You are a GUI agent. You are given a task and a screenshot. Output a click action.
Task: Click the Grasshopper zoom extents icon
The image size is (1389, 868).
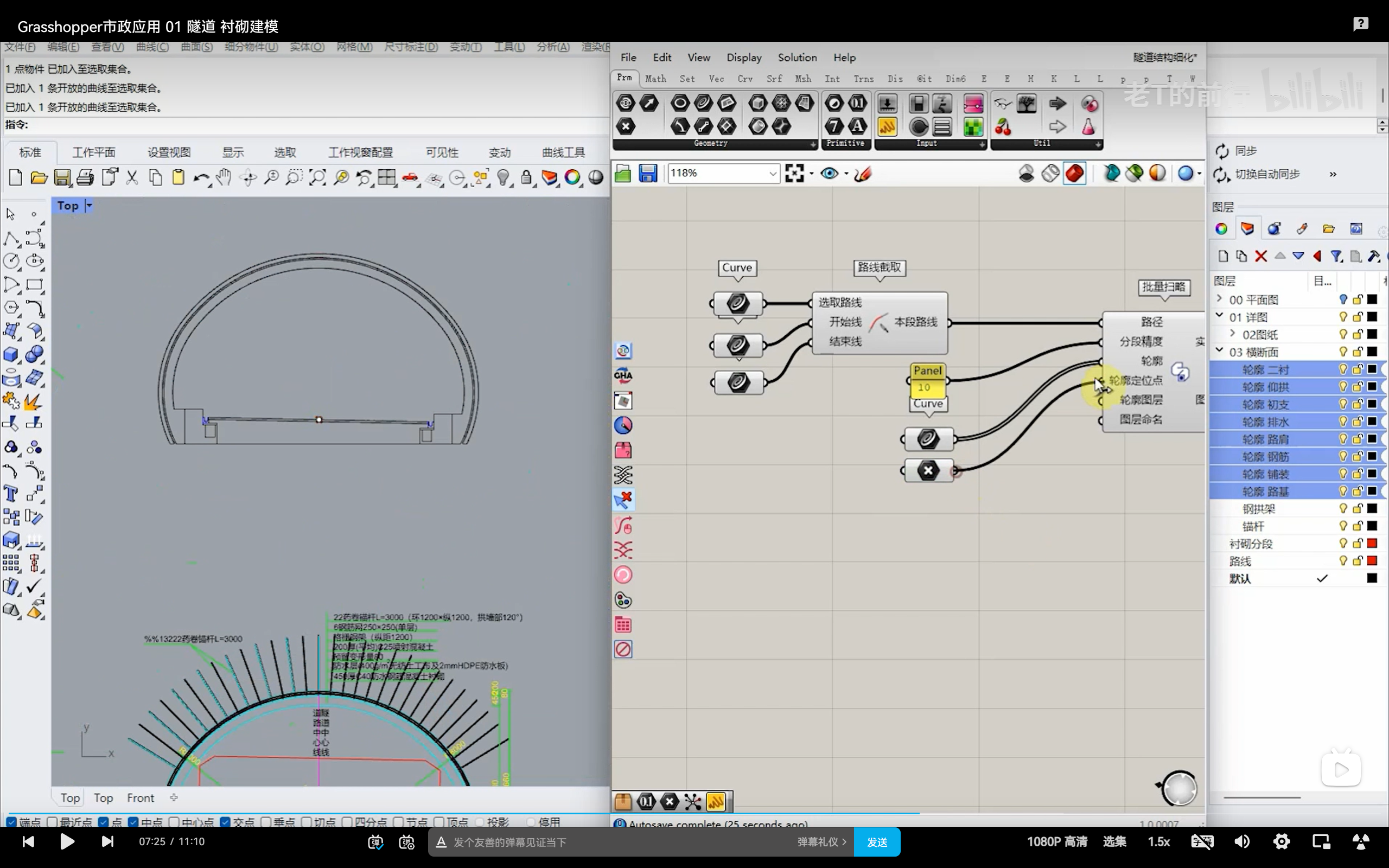[794, 174]
